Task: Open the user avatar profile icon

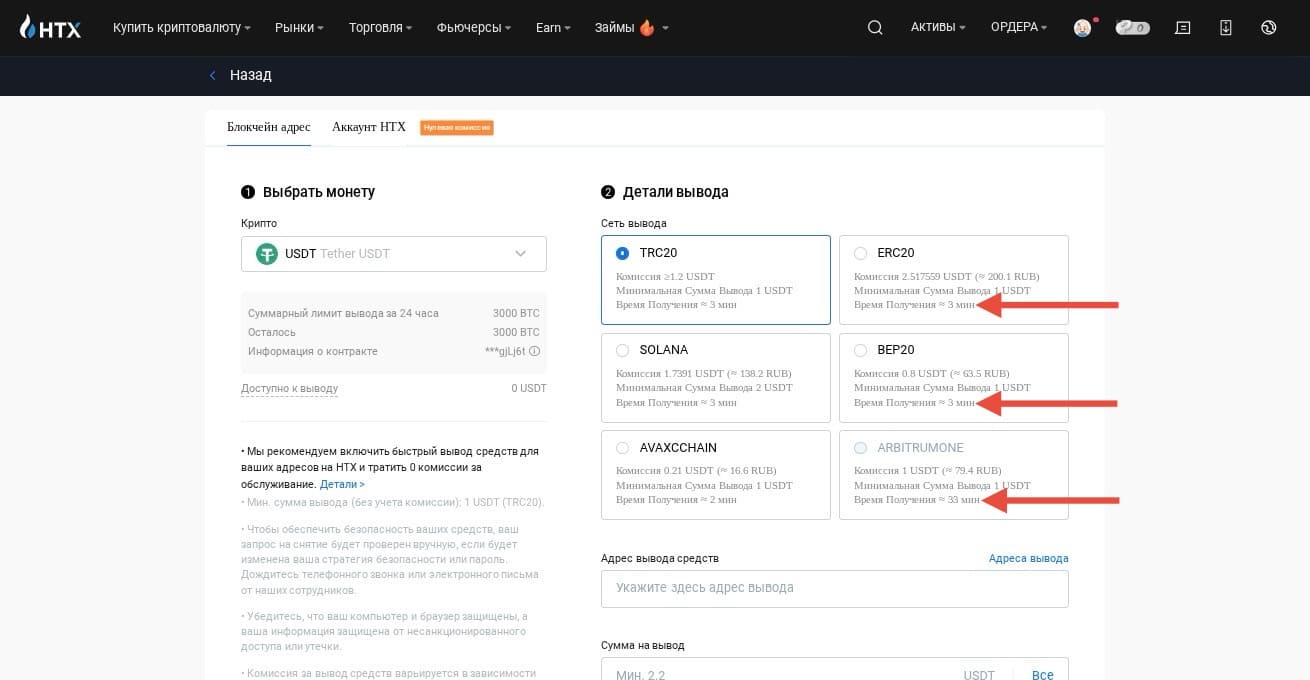Action: click(1083, 28)
